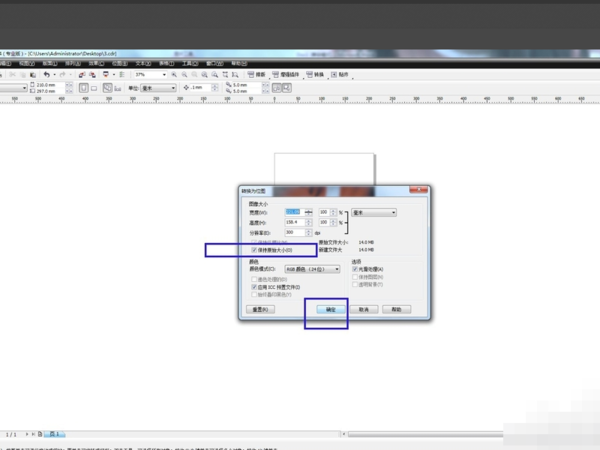Click the Export icon in the toolbar
600x450 pixels.
click(x=92, y=75)
